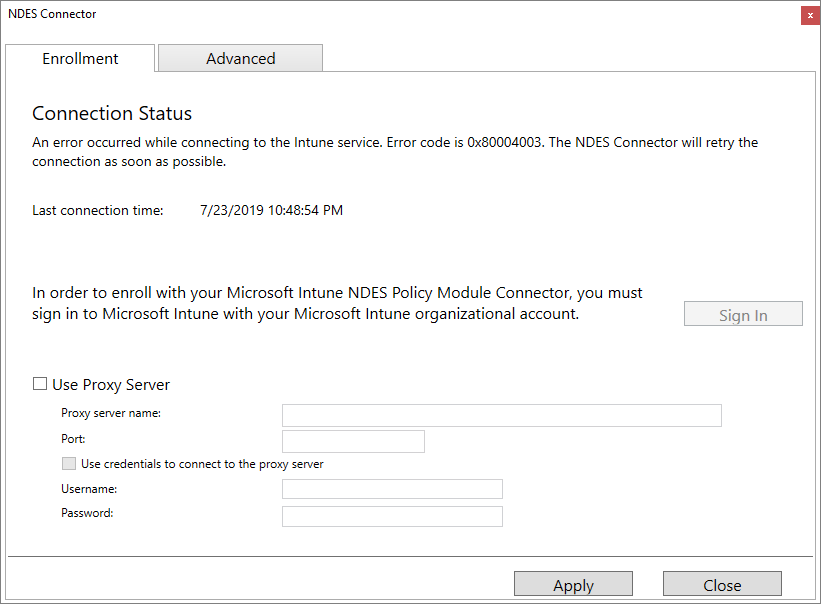The height and width of the screenshot is (604, 821).
Task: Click the Username label
Action: tap(89, 489)
